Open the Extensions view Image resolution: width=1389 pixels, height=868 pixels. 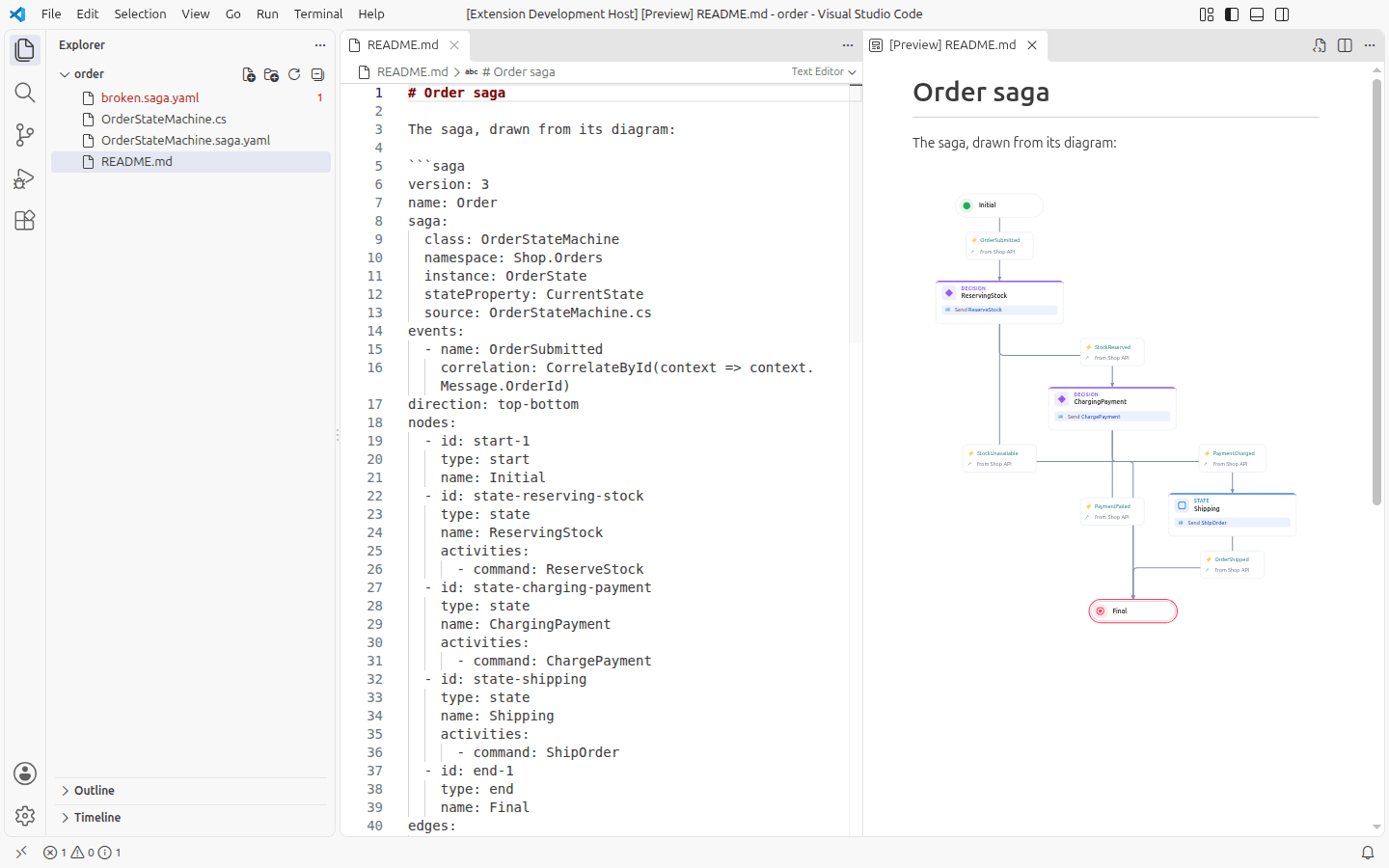point(25,220)
